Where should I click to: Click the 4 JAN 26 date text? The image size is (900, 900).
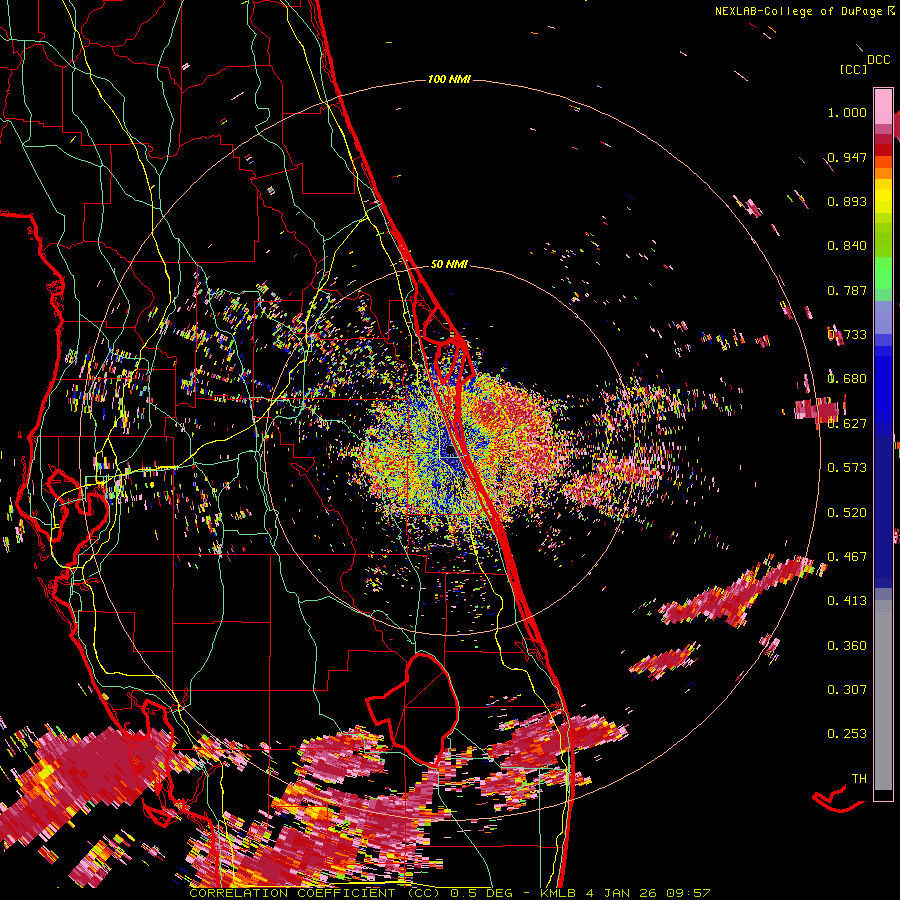622,893
